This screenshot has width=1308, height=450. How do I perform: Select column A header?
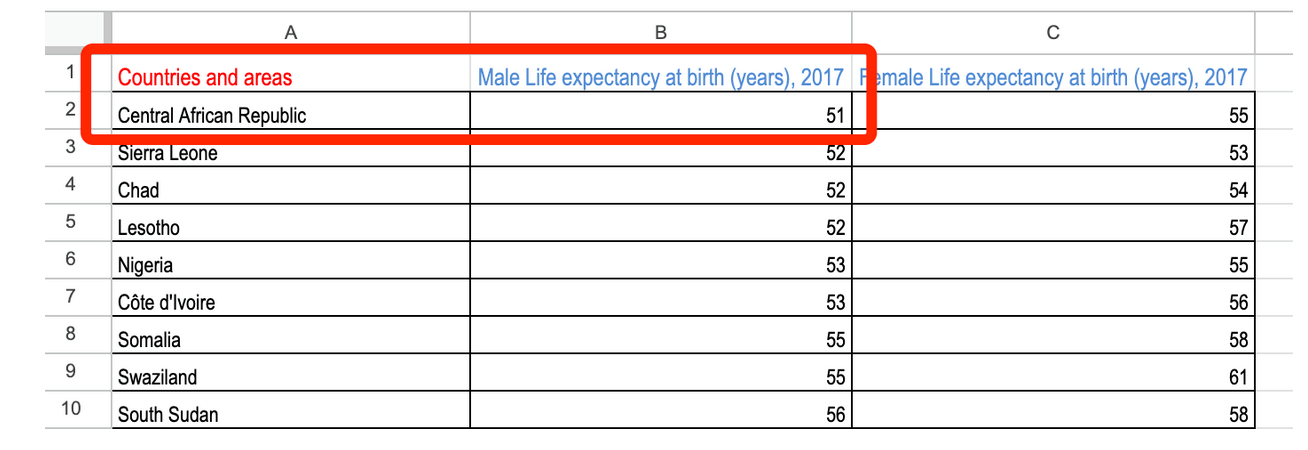290,33
